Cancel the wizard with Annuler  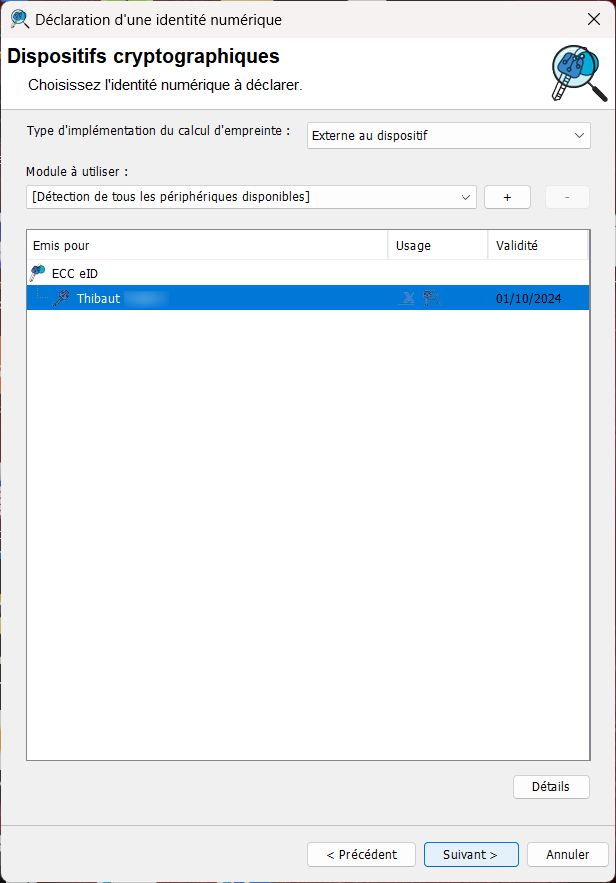point(568,854)
